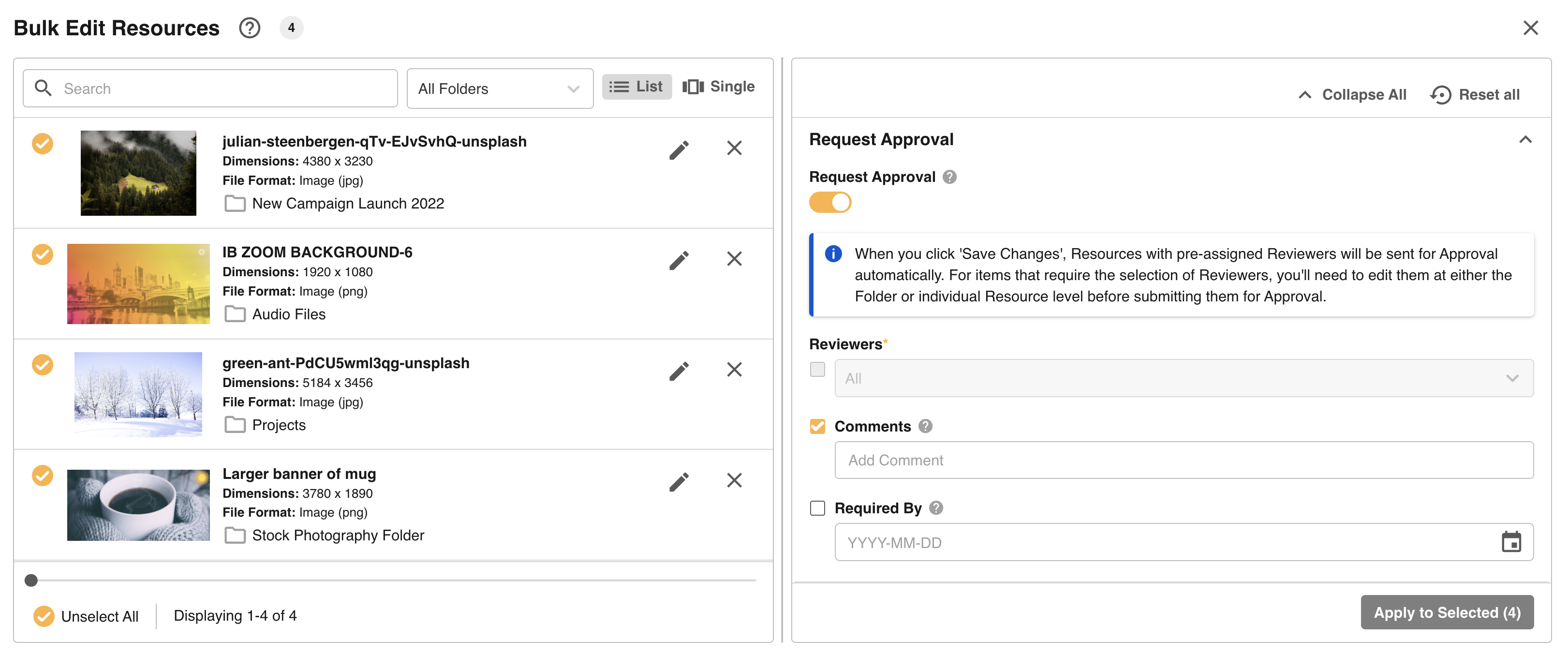Open the calendar date picker icon
1568x655 pixels.
pos(1511,542)
